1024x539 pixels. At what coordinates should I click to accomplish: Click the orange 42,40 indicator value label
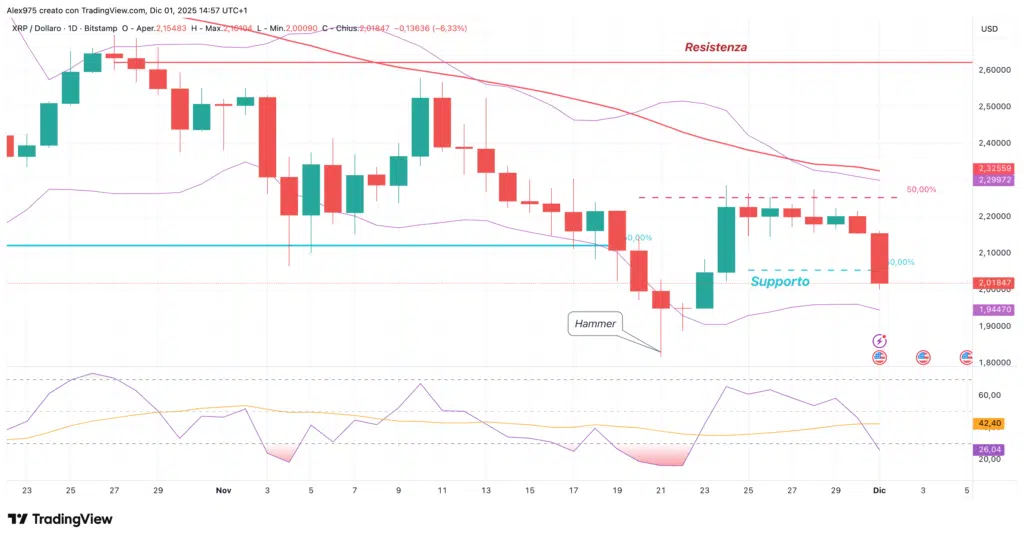click(x=994, y=423)
